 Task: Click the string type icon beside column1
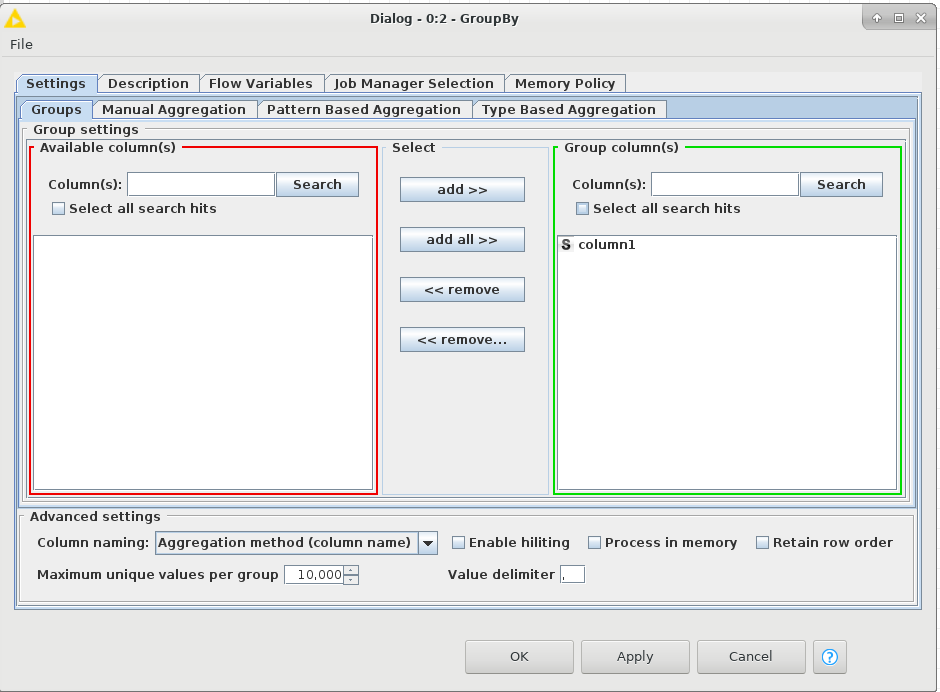click(x=567, y=244)
